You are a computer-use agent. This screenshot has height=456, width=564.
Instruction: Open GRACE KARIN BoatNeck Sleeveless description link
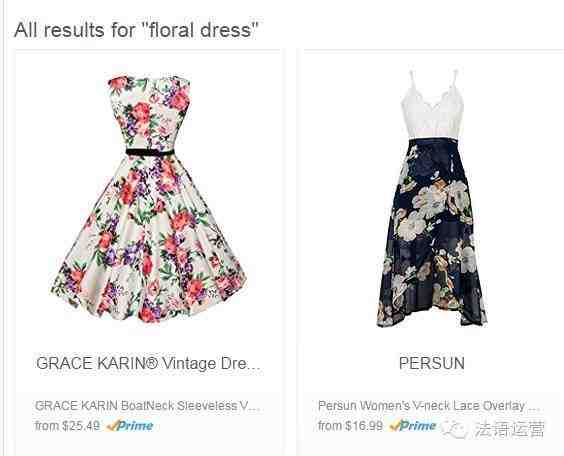[x=147, y=406]
